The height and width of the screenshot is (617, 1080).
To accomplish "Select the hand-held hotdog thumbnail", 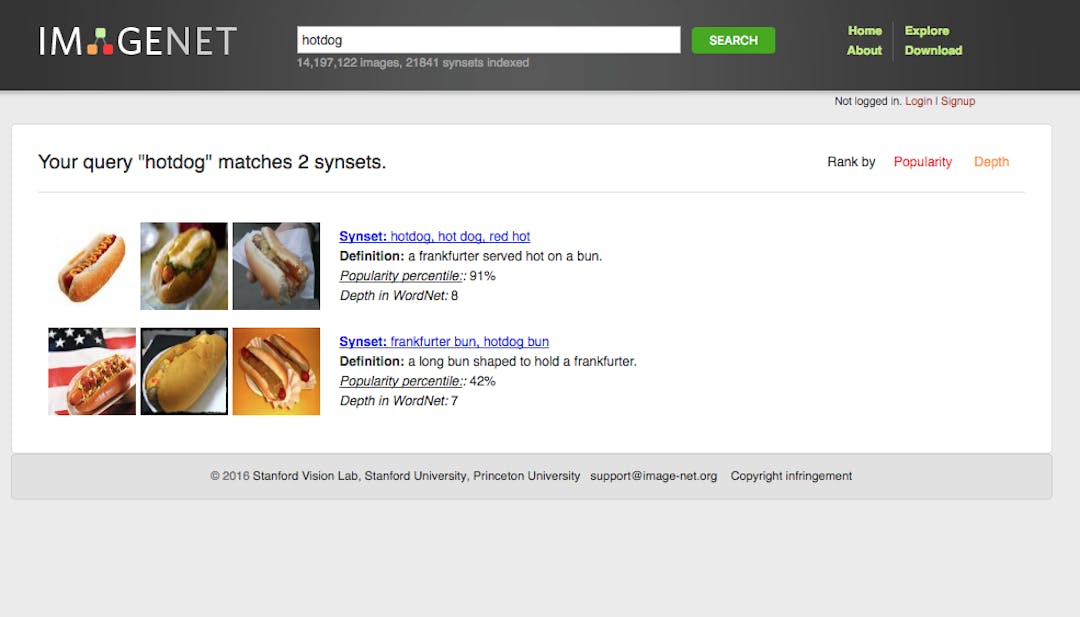I will pos(276,266).
